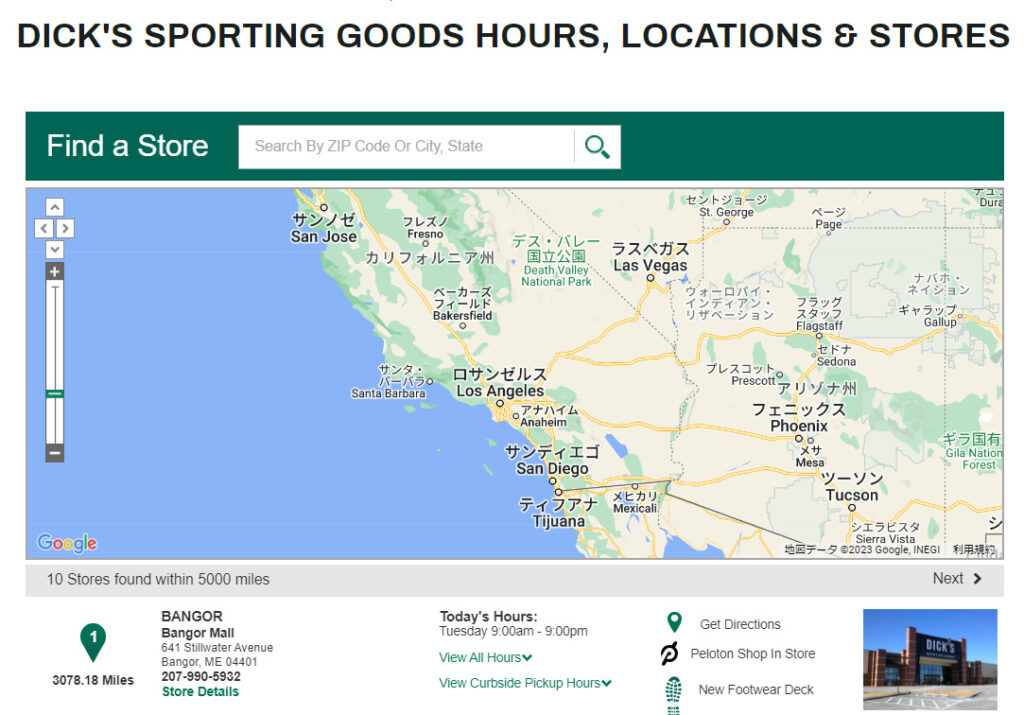Image resolution: width=1024 pixels, height=715 pixels.
Task: Zoom out with the minus button
Action: click(x=55, y=453)
